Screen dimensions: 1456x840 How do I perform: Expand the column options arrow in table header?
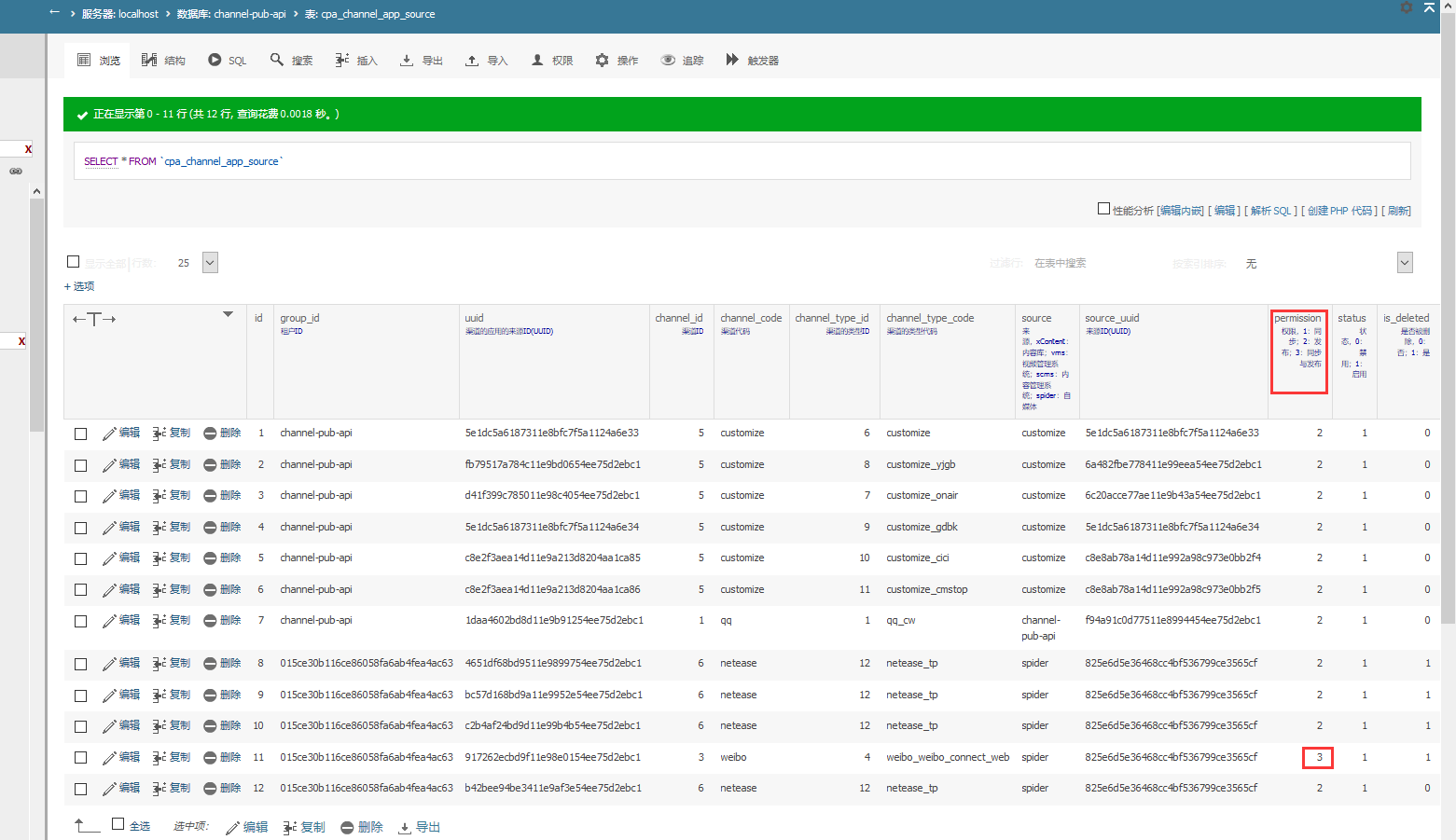click(x=228, y=314)
